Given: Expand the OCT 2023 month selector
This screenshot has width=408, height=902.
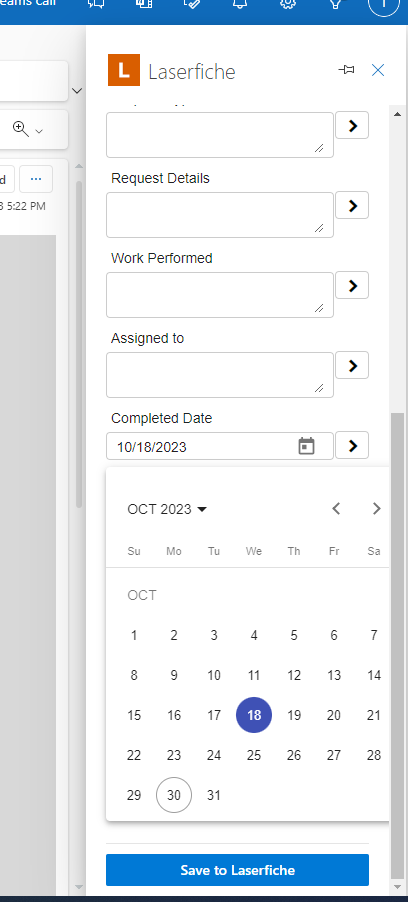Looking at the screenshot, I should [x=167, y=509].
